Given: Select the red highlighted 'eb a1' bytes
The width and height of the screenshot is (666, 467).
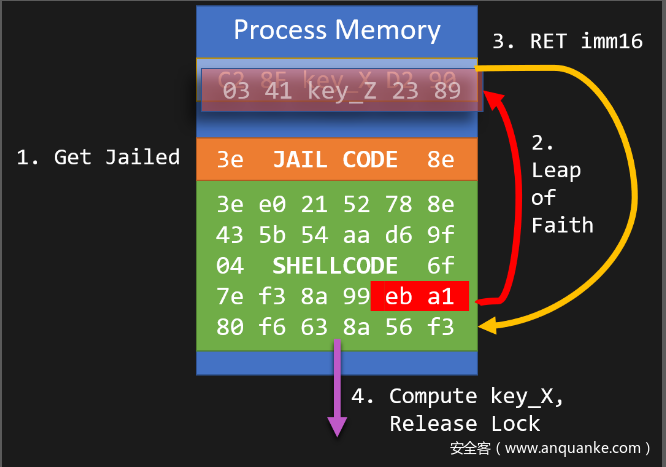Looking at the screenshot, I should (419, 297).
